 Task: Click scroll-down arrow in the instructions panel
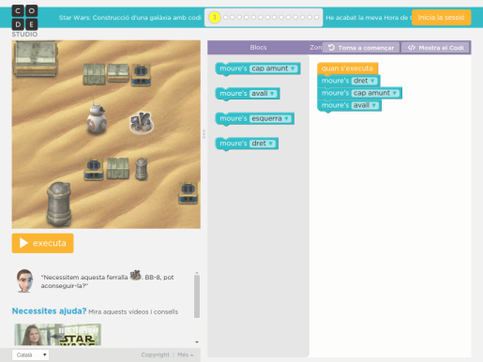pos(197,342)
